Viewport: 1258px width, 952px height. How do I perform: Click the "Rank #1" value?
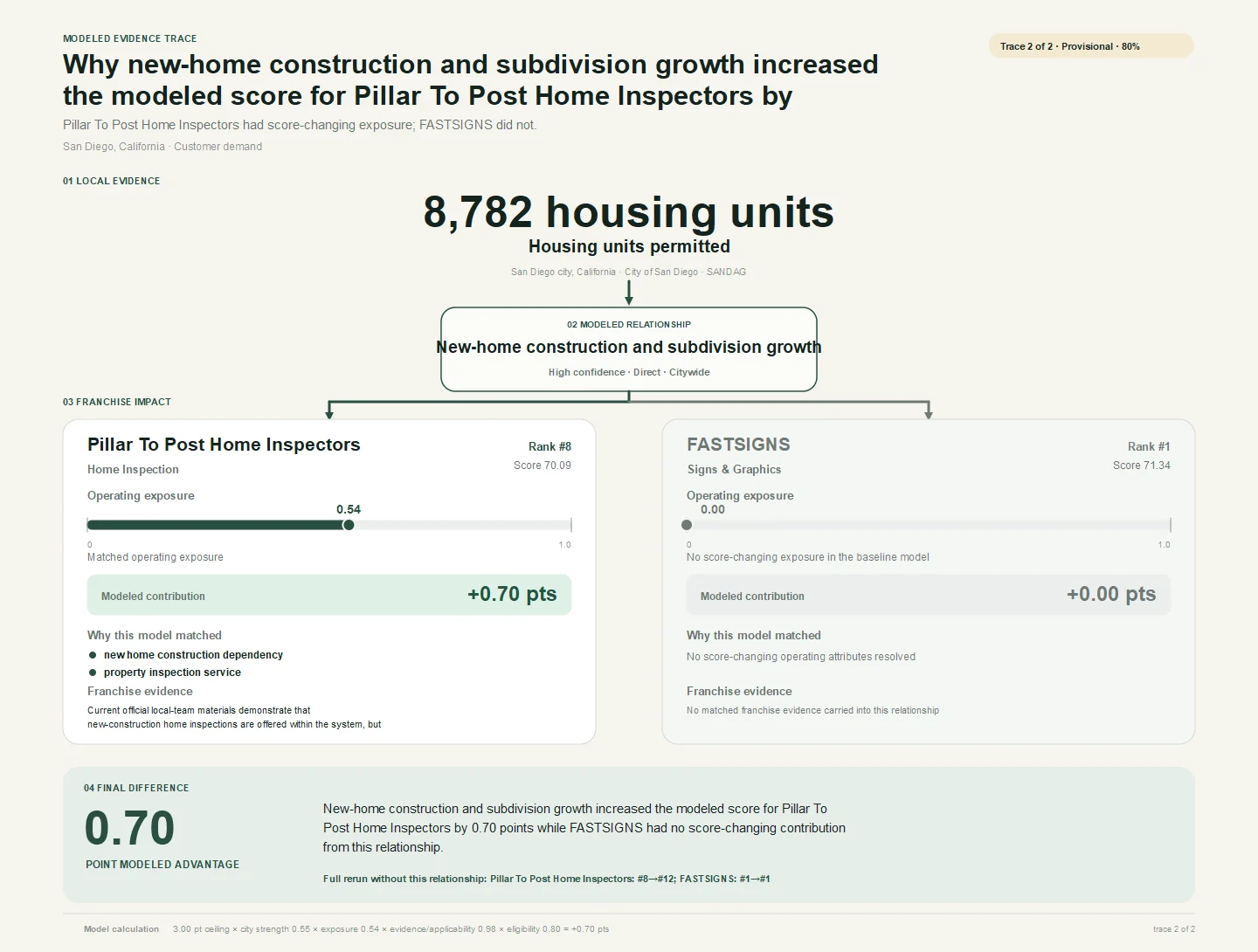tap(1149, 446)
